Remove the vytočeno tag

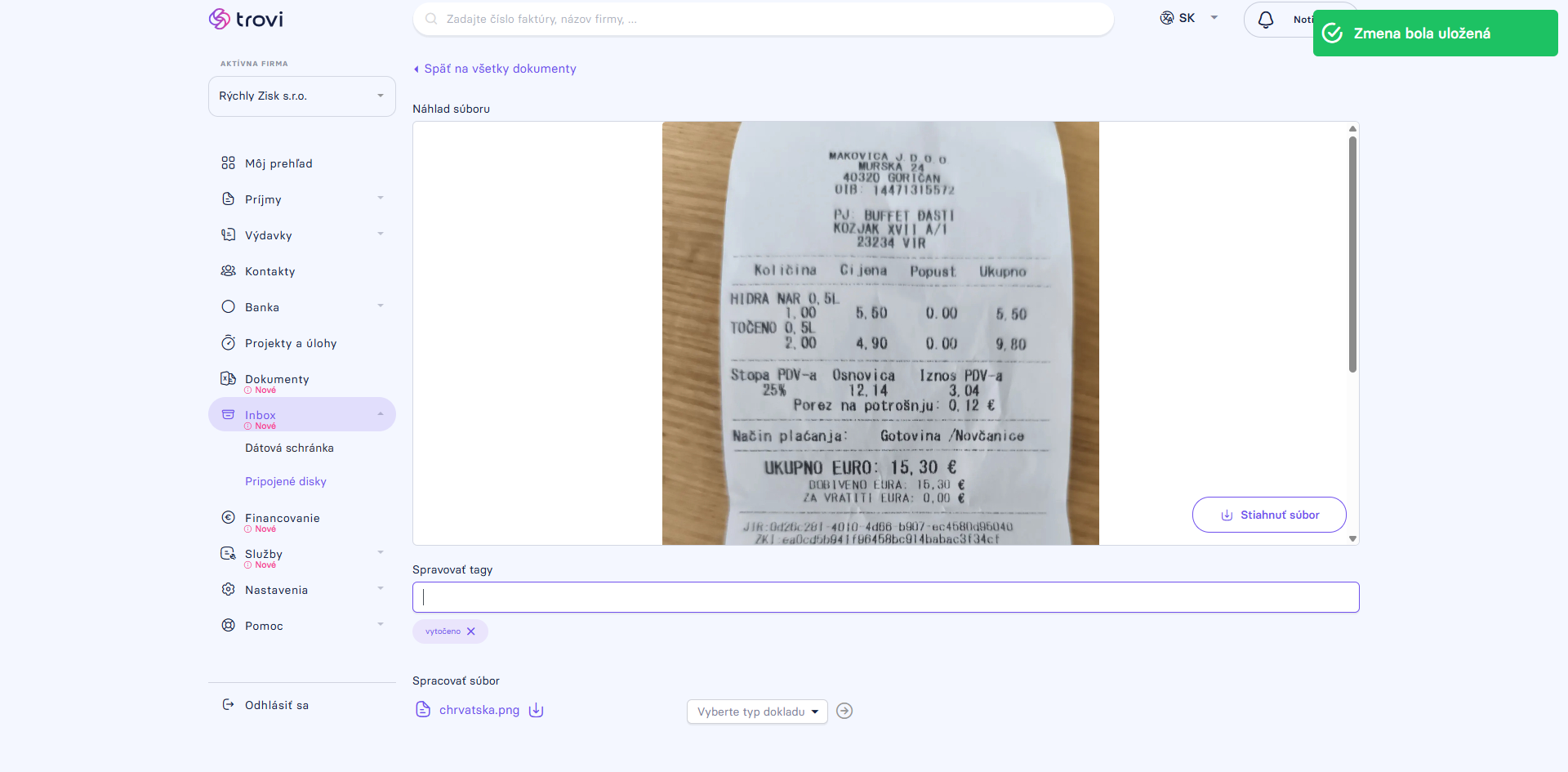coord(471,631)
